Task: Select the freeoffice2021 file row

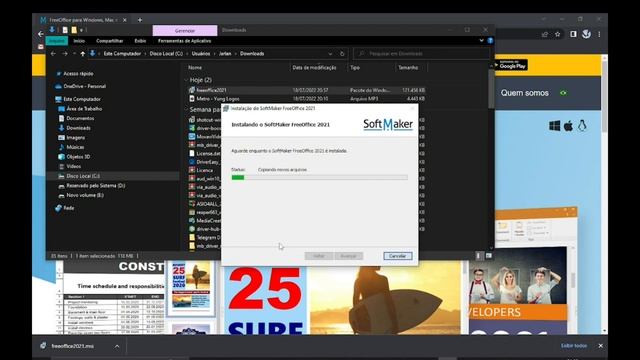Action: [x=307, y=90]
